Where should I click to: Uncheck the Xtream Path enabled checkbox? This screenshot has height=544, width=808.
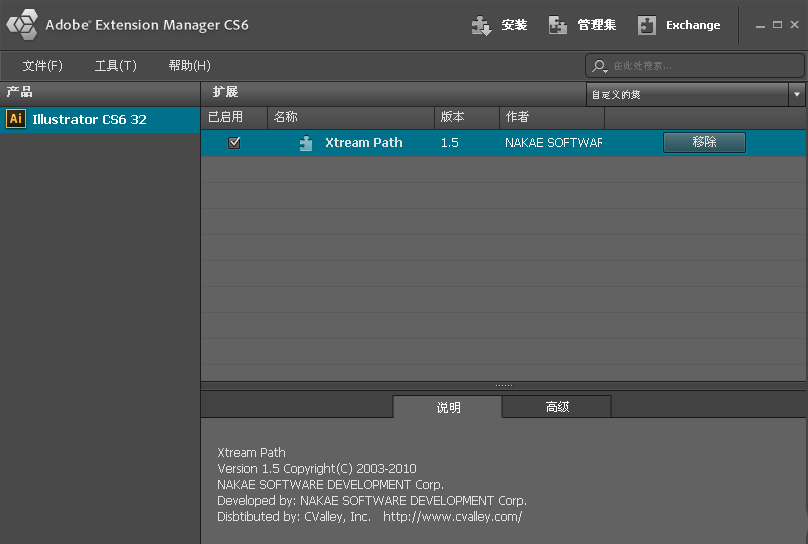click(x=234, y=143)
